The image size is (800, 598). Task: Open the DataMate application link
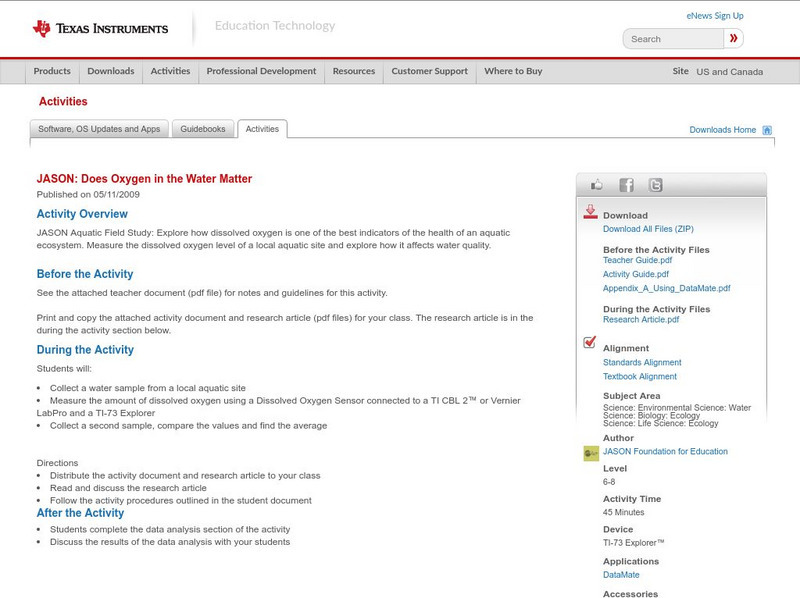coord(621,575)
